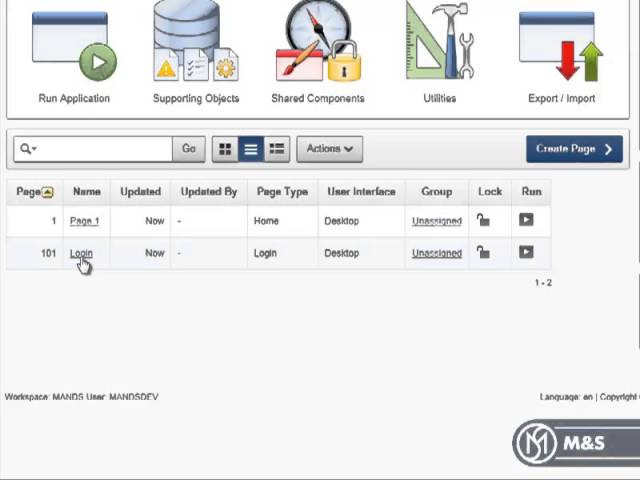The width and height of the screenshot is (640, 480).
Task: Open the Page 1 link
Action: 84,221
